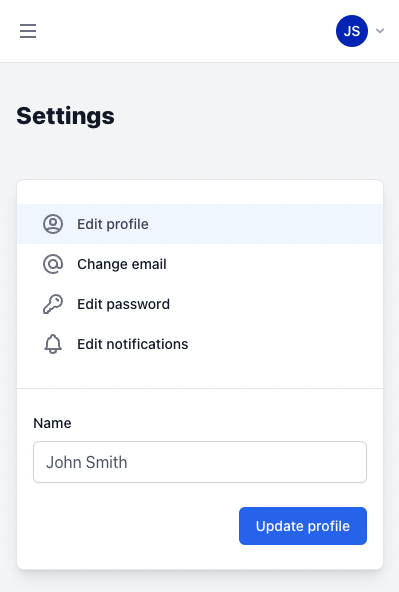Viewport: 399px width, 592px height.
Task: Click the John Smith text in field
Action: (x=86, y=462)
